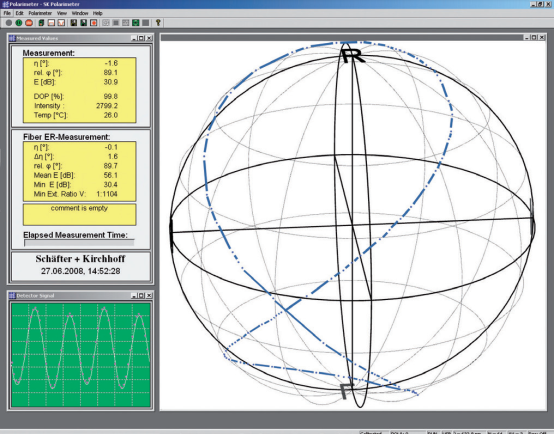554x435 pixels.
Task: Click the Detector Signal waveform plot
Action: click(x=81, y=355)
